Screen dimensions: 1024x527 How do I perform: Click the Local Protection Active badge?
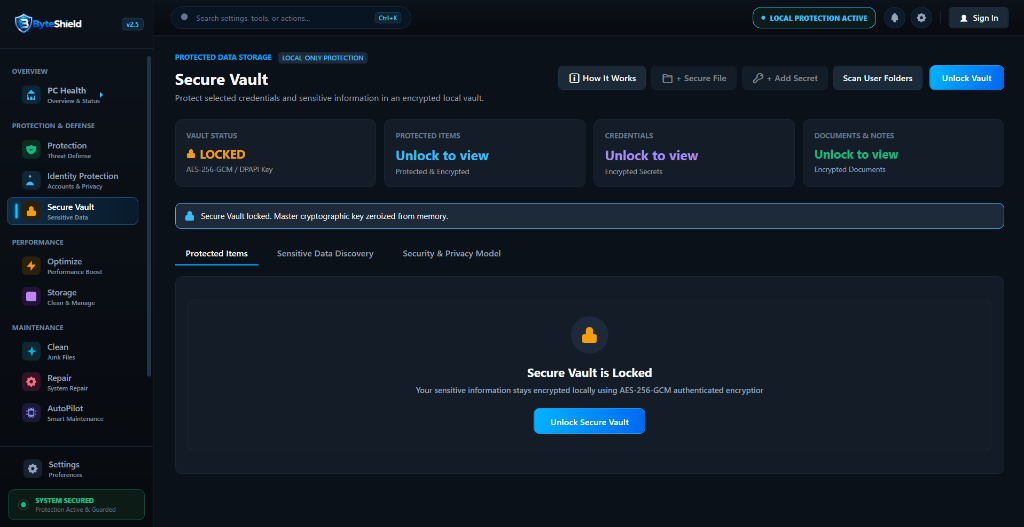[814, 18]
